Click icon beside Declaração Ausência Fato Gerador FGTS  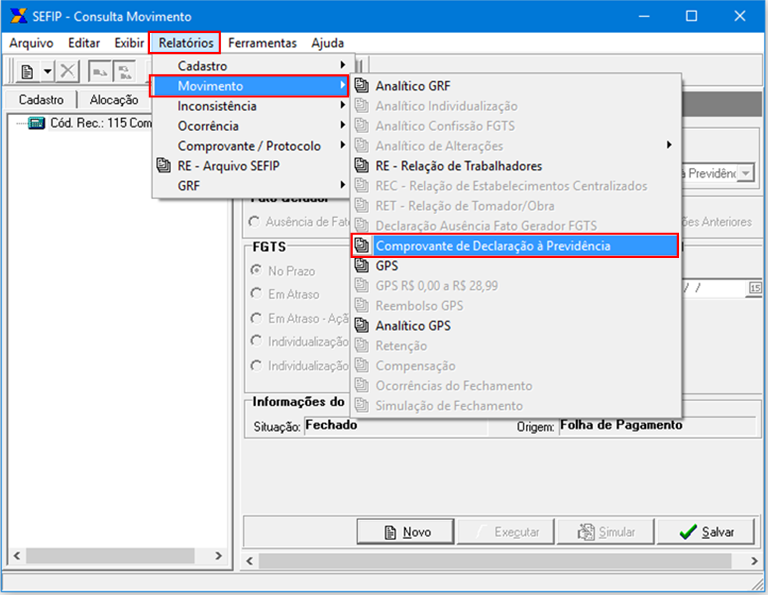pyautogui.click(x=361, y=225)
